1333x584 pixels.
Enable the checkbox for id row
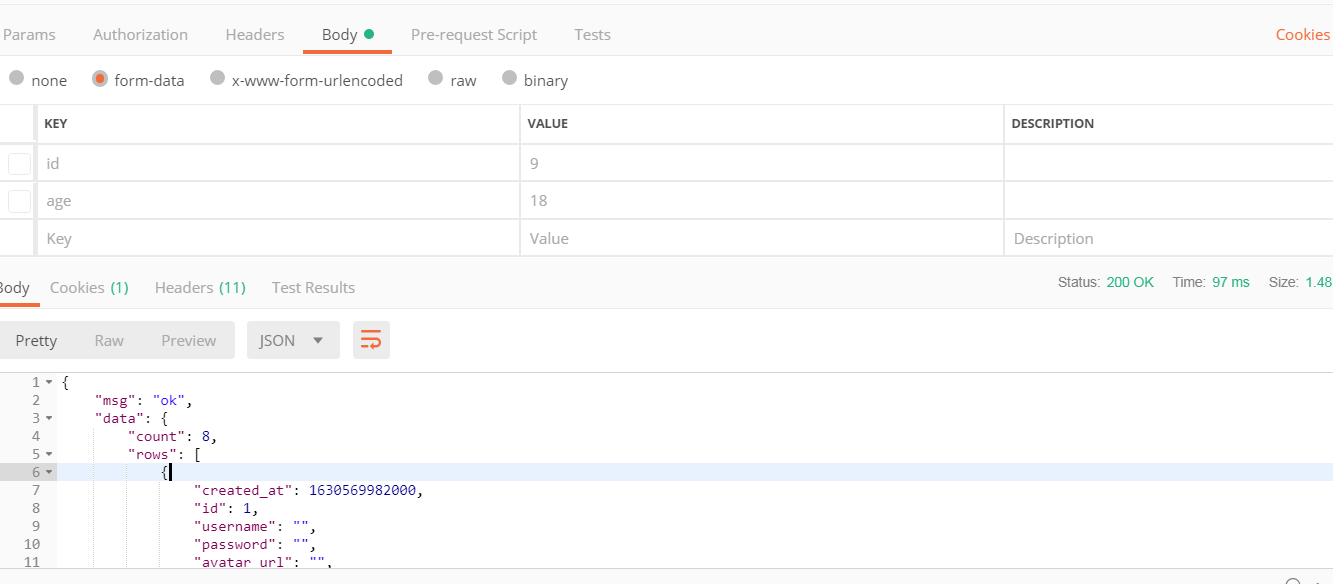20,163
